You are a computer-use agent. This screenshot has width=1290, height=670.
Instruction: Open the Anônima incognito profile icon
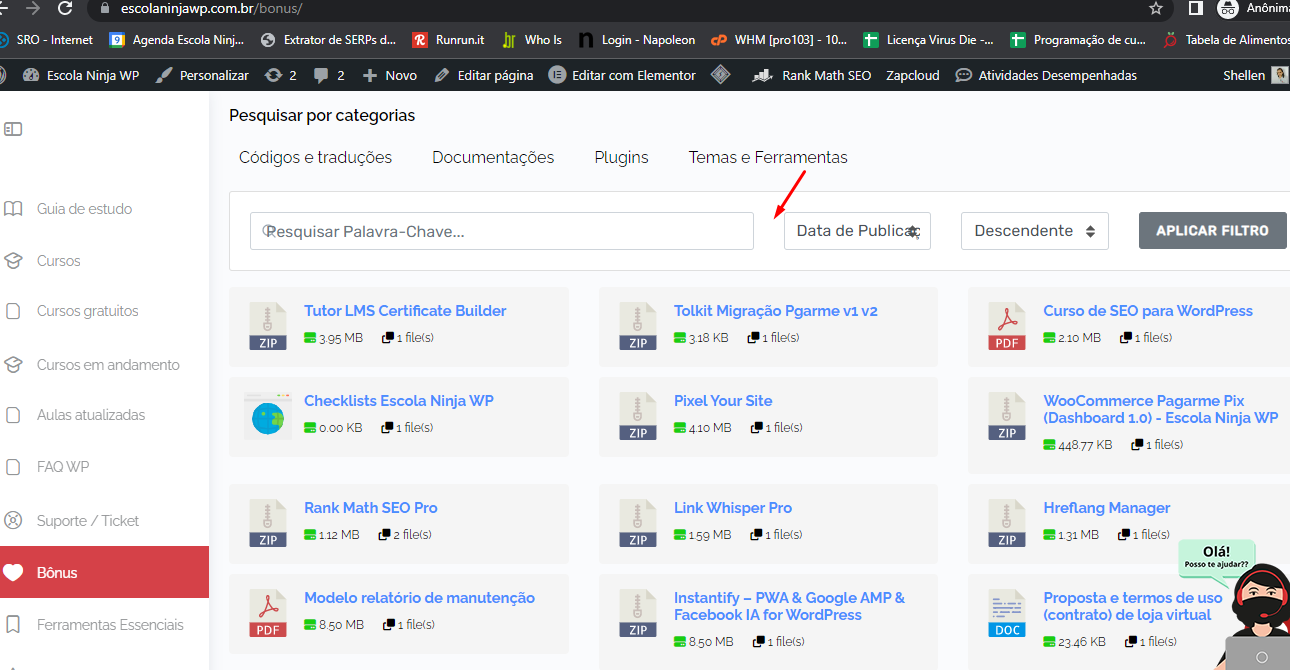[x=1228, y=8]
